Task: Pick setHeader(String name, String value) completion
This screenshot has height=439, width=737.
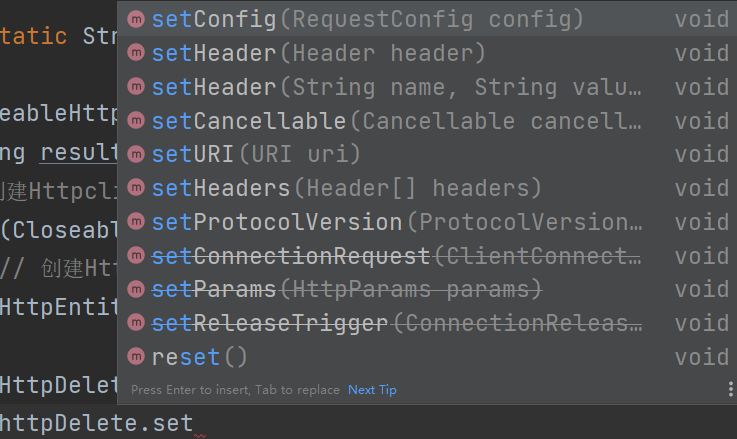Action: pyautogui.click(x=397, y=87)
